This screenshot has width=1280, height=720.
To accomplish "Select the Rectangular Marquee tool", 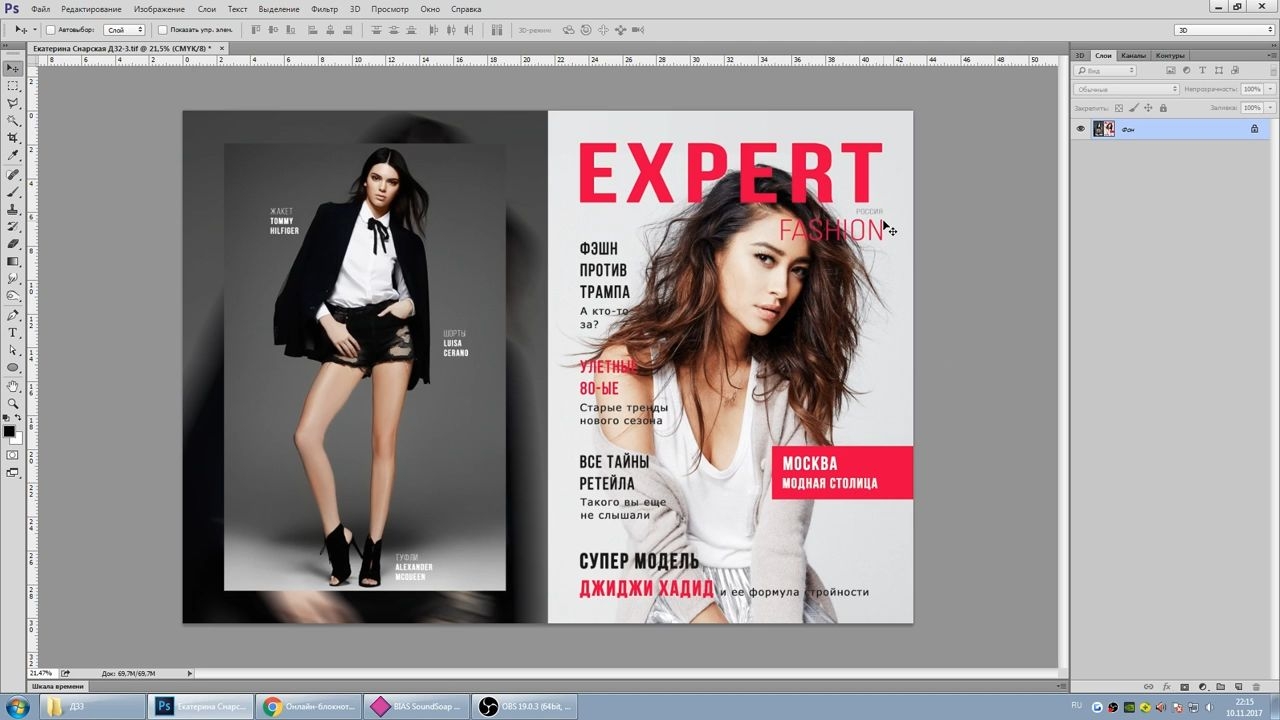I will [13, 86].
